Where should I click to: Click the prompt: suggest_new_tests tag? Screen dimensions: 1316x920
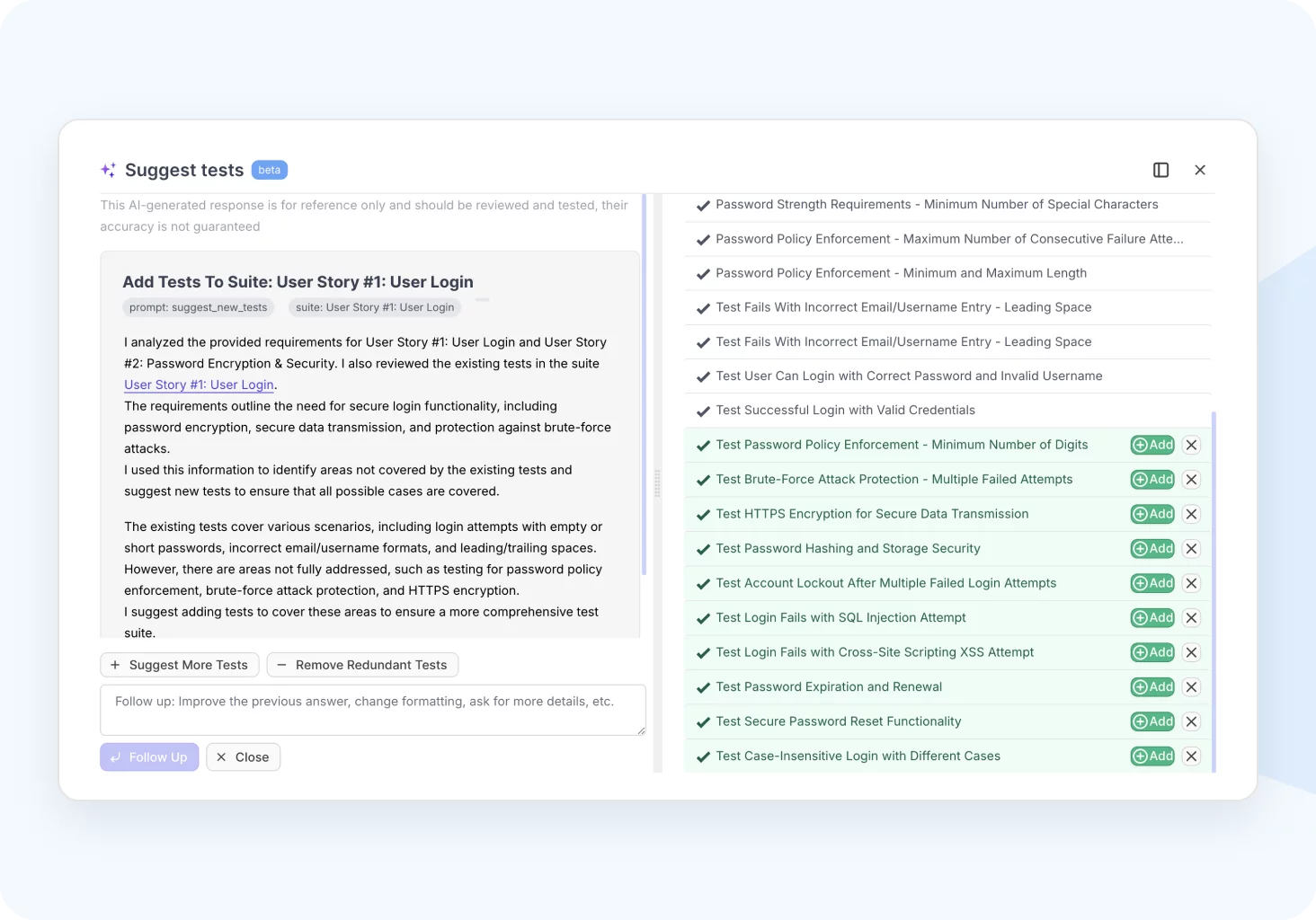[x=198, y=307]
